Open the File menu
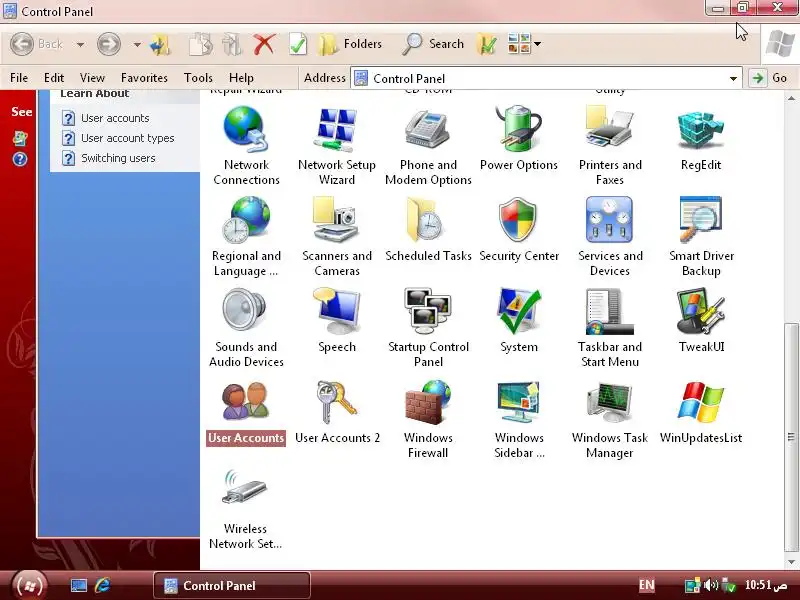This screenshot has width=800, height=600. pyautogui.click(x=19, y=78)
